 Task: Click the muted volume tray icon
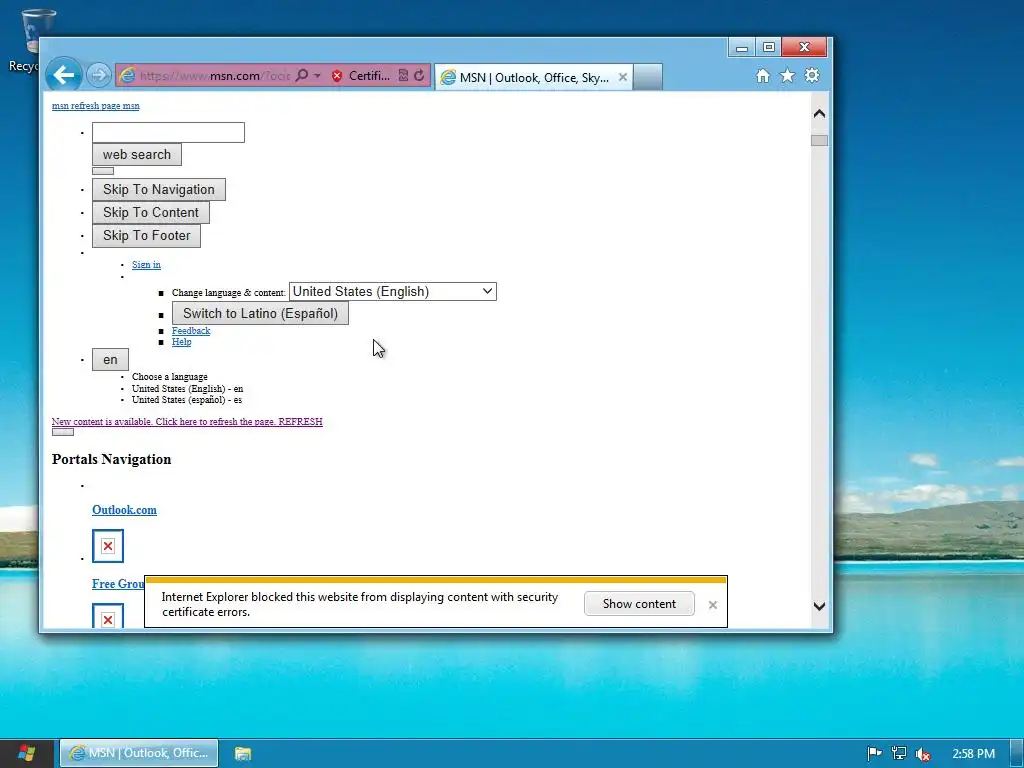tap(923, 754)
